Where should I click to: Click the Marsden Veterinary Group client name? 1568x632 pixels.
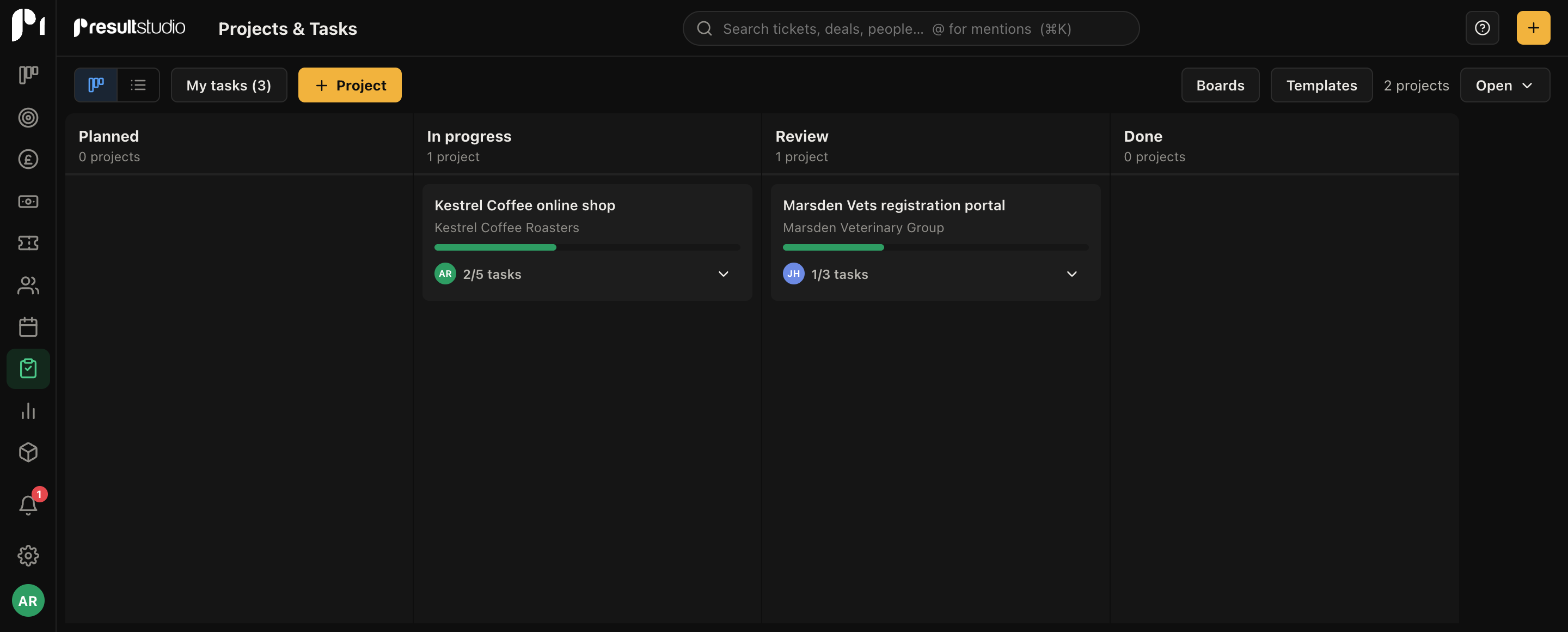[x=863, y=228]
